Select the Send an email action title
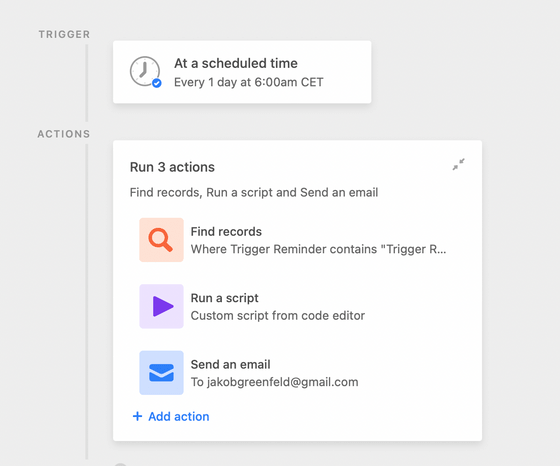560x466 pixels. pos(230,364)
